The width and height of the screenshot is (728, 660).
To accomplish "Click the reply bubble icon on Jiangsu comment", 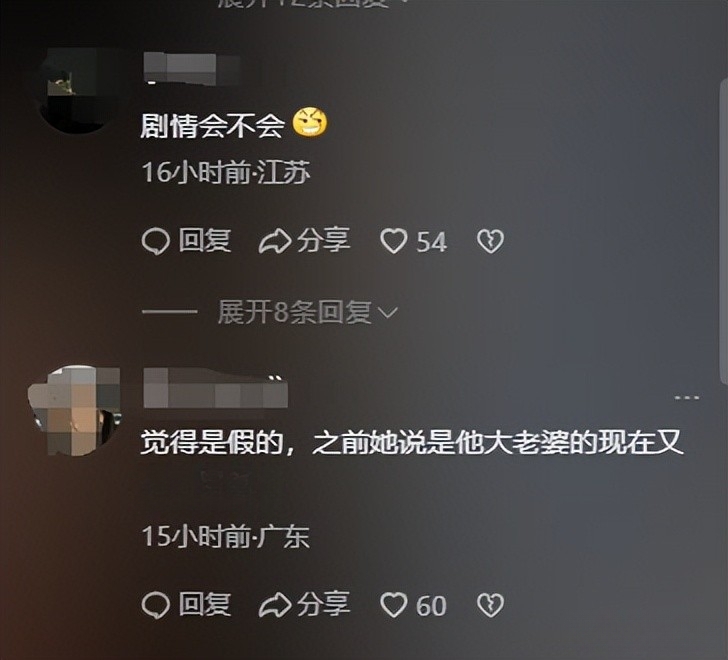I will click(155, 242).
